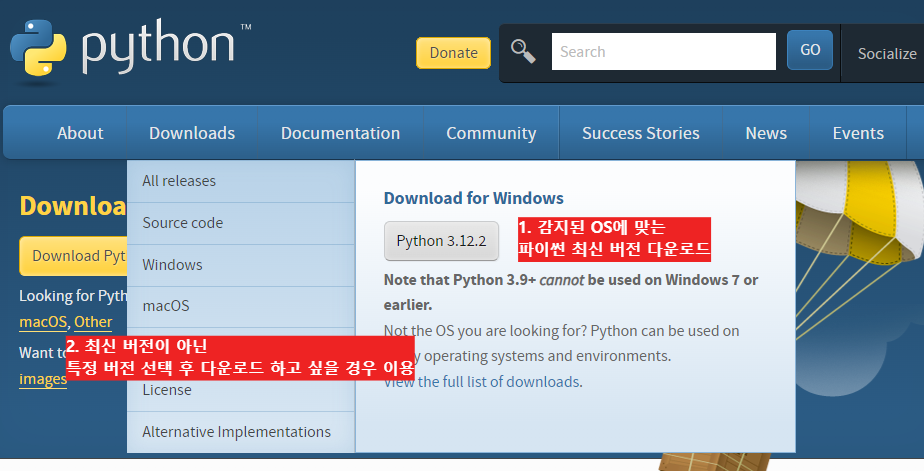Open the Community menu
Image resolution: width=924 pixels, height=471 pixels.
(491, 133)
